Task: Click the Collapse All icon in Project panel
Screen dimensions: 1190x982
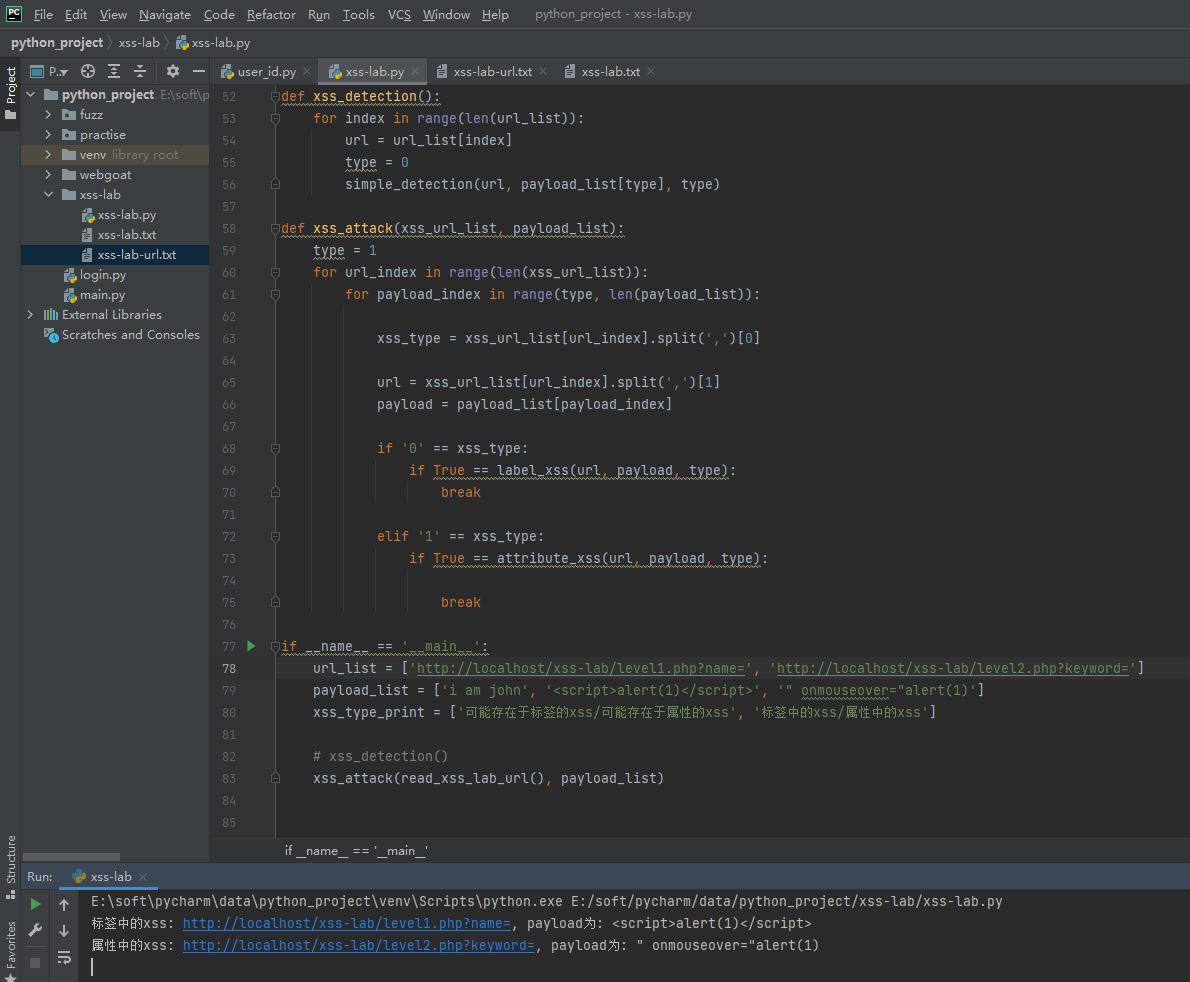Action: click(x=140, y=71)
